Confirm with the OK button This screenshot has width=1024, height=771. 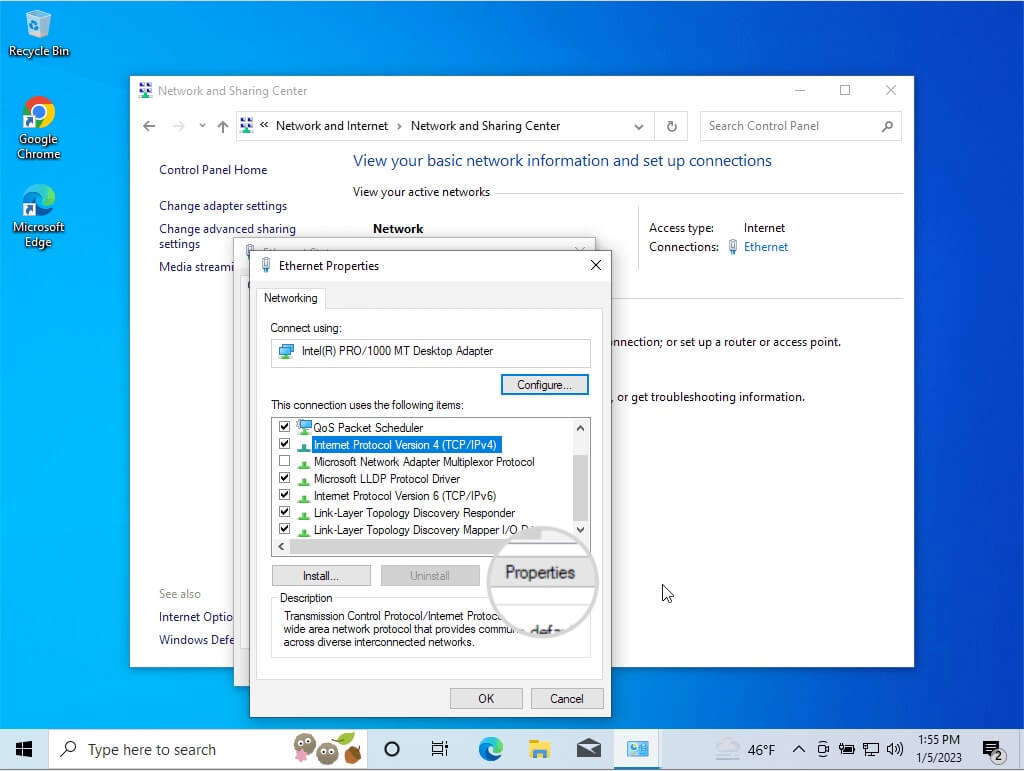click(486, 699)
